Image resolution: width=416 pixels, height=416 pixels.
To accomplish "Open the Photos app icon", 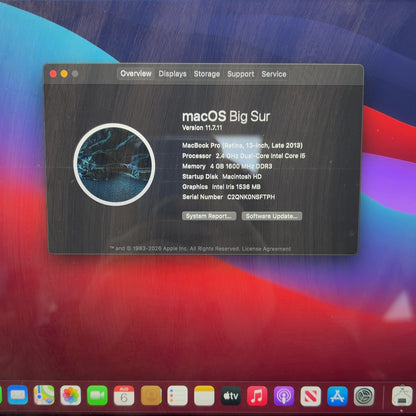I will tap(71, 395).
